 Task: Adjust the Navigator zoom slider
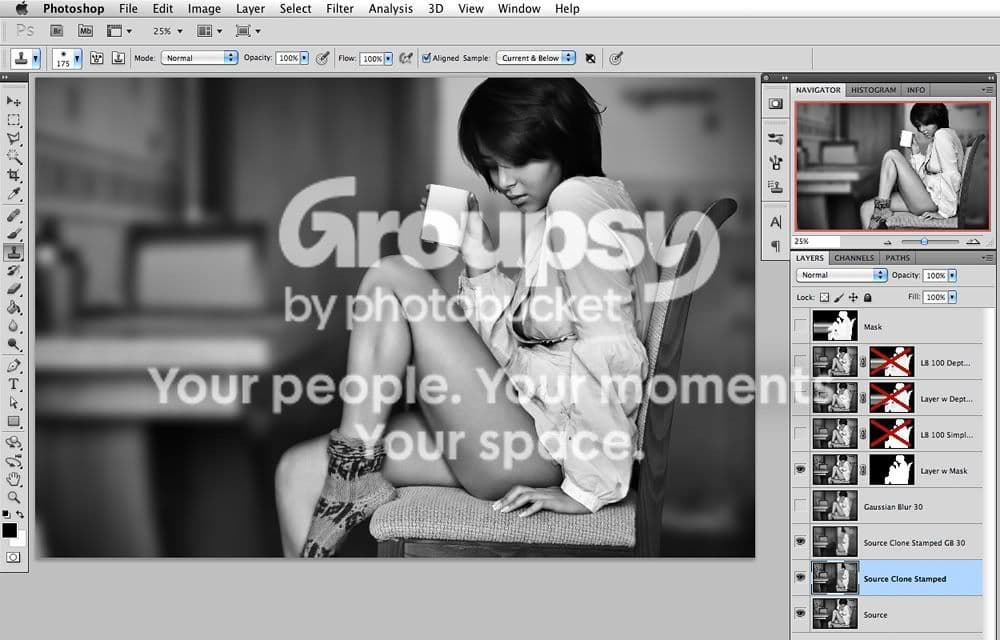[x=924, y=242]
